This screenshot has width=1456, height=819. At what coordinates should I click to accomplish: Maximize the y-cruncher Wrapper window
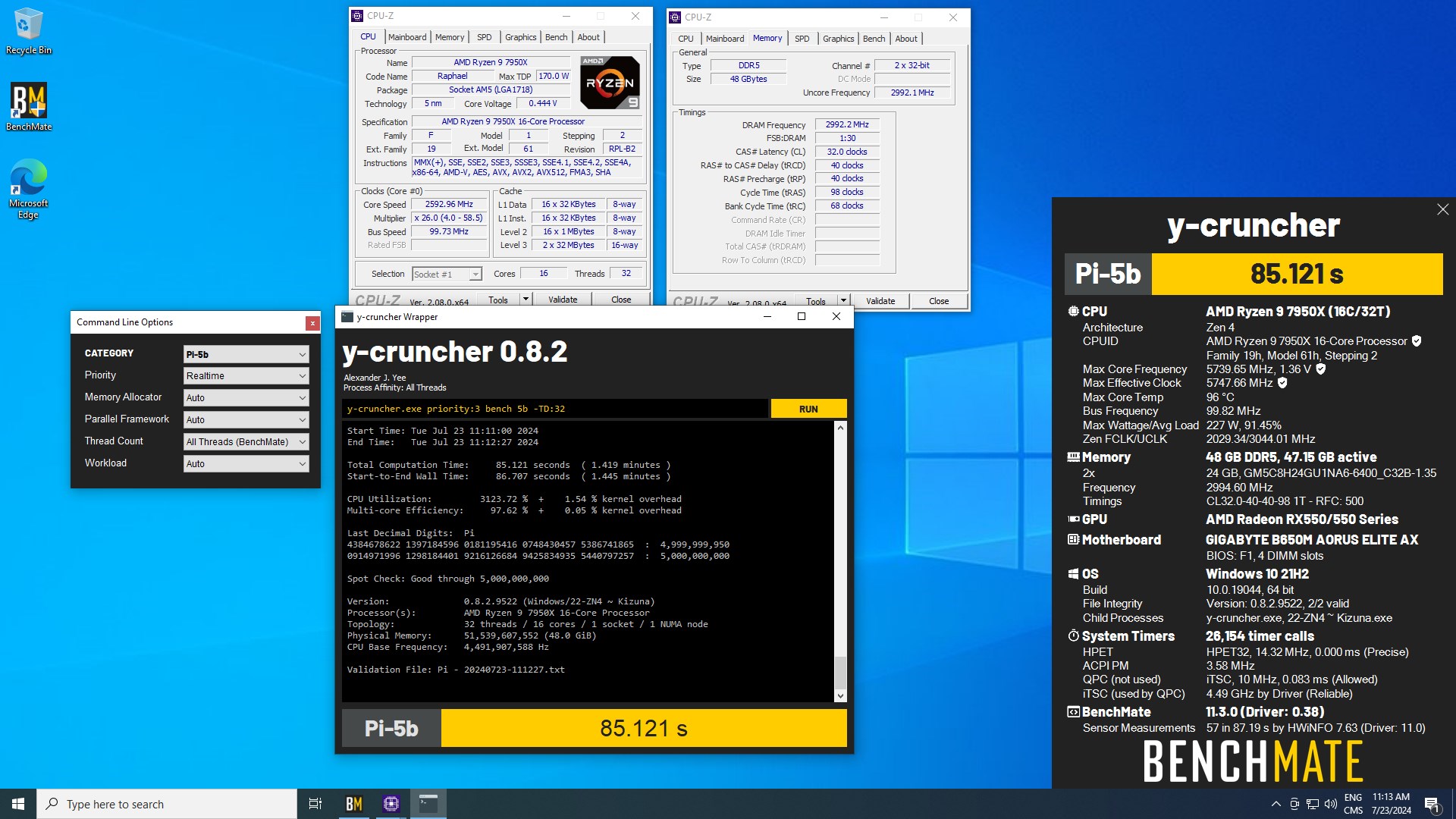(x=802, y=317)
